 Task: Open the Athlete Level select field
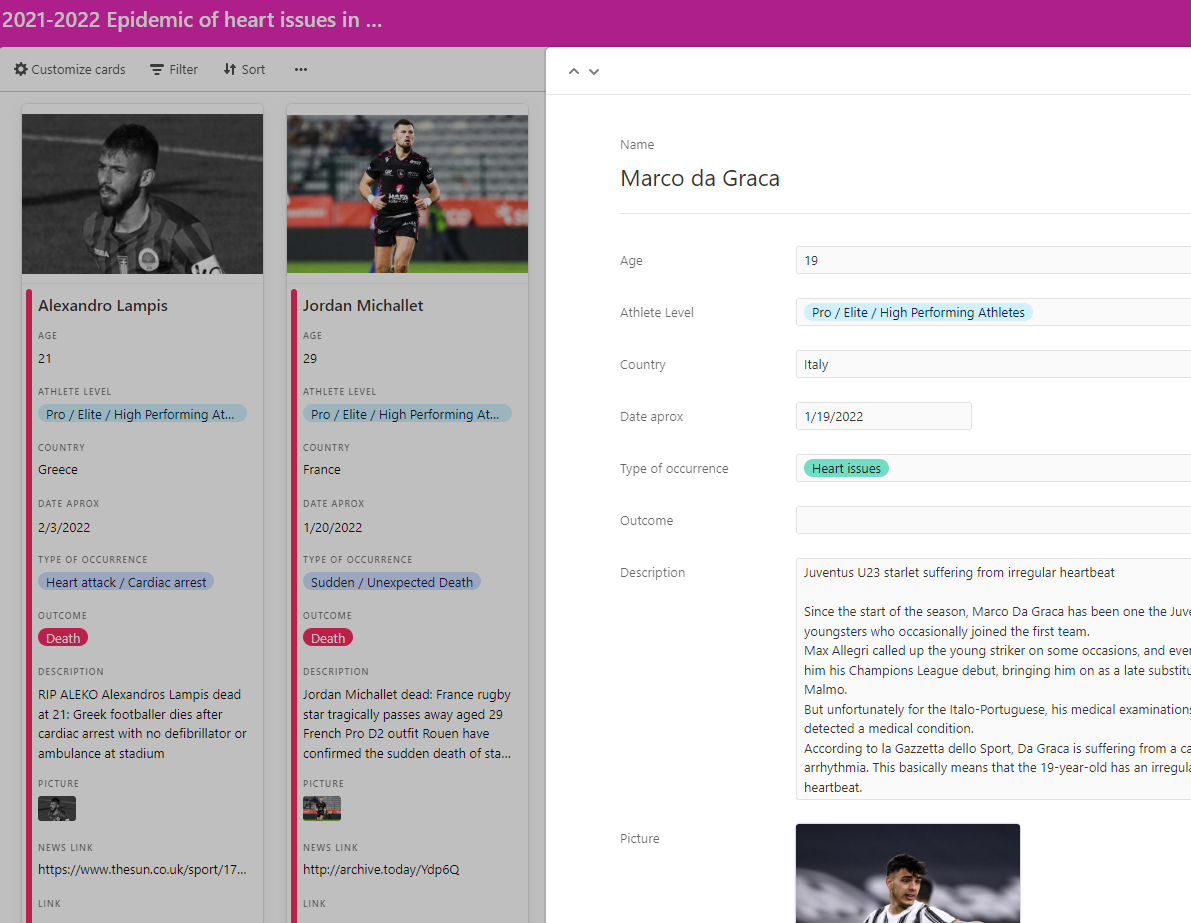point(993,312)
